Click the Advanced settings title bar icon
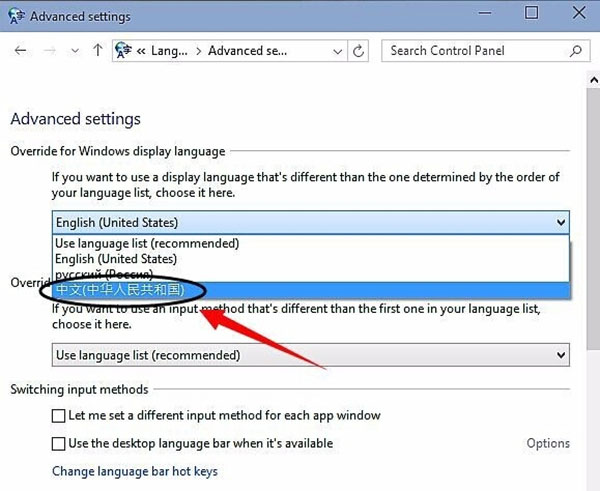Image resolution: width=600 pixels, height=491 pixels. [x=16, y=16]
